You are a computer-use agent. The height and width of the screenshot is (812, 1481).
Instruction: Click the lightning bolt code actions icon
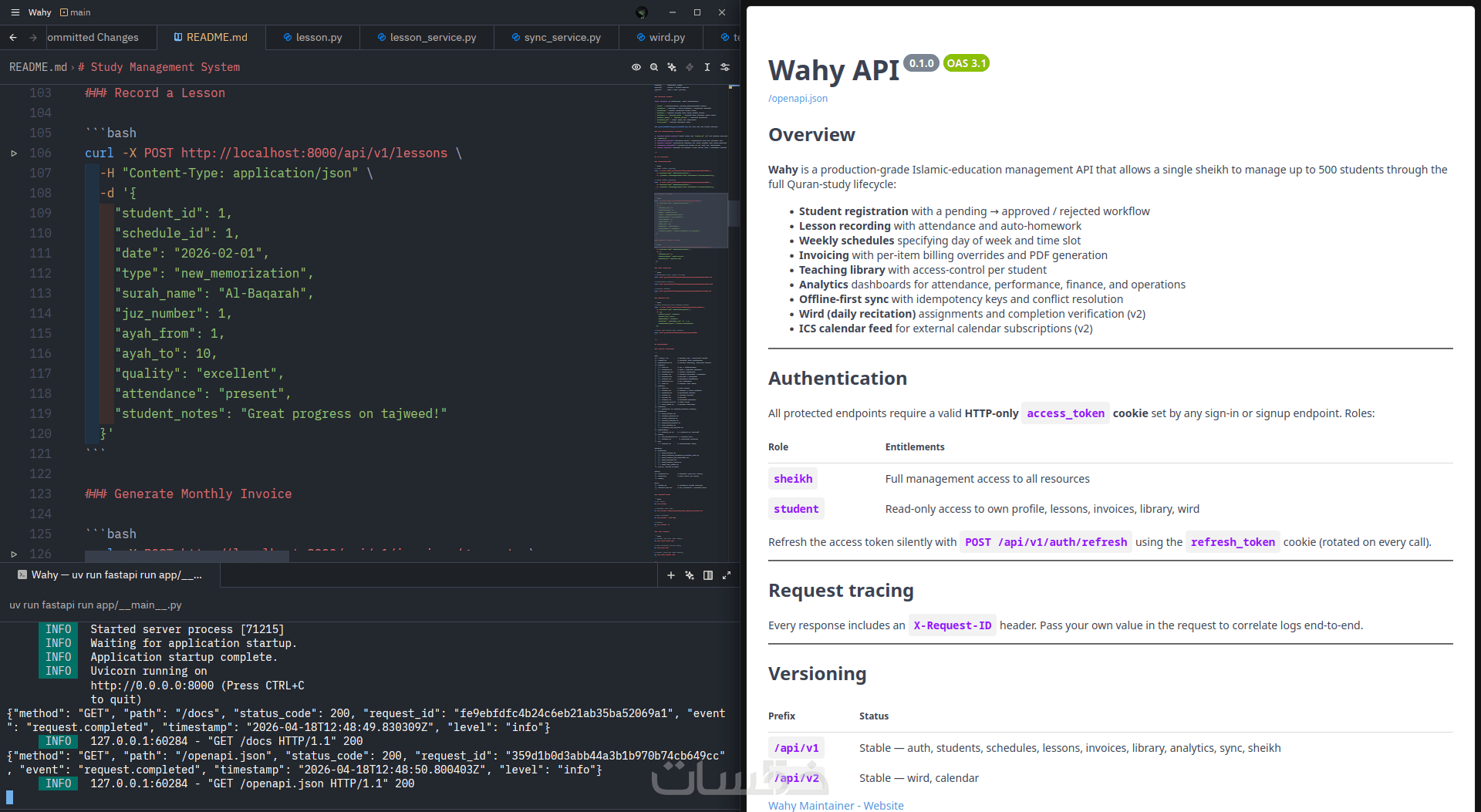pos(690,67)
